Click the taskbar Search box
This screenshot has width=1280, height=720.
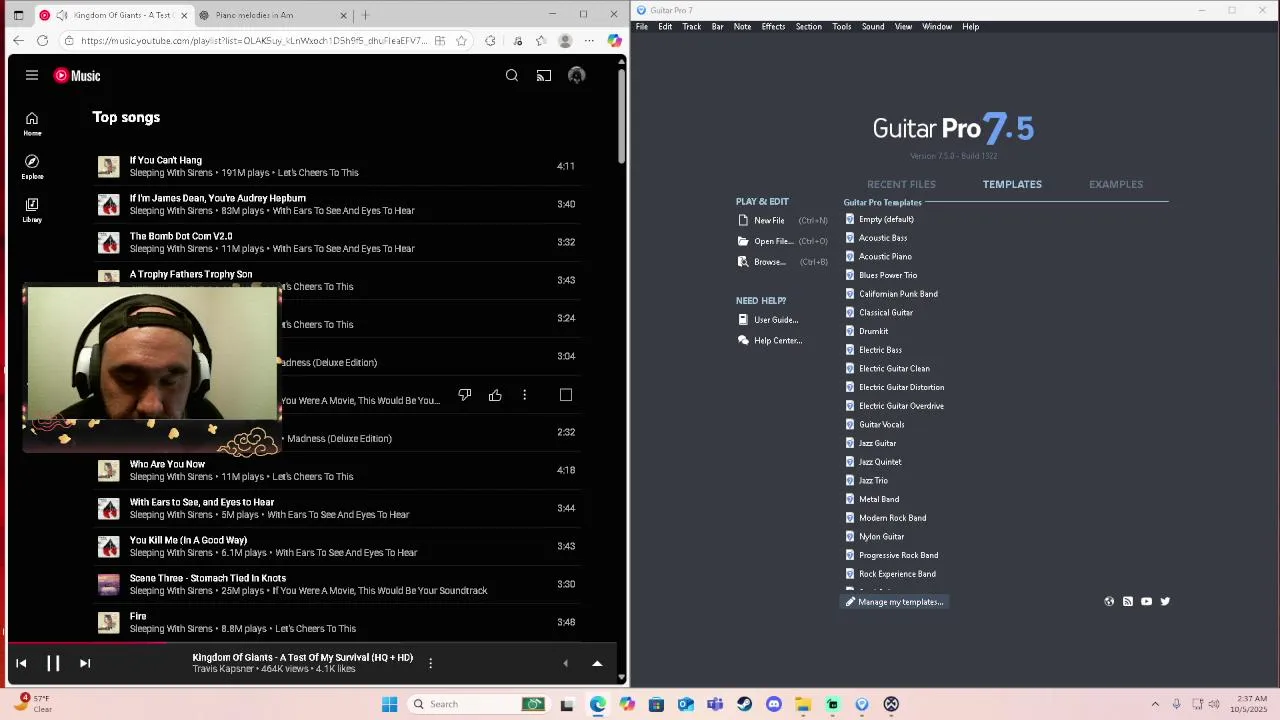click(480, 704)
